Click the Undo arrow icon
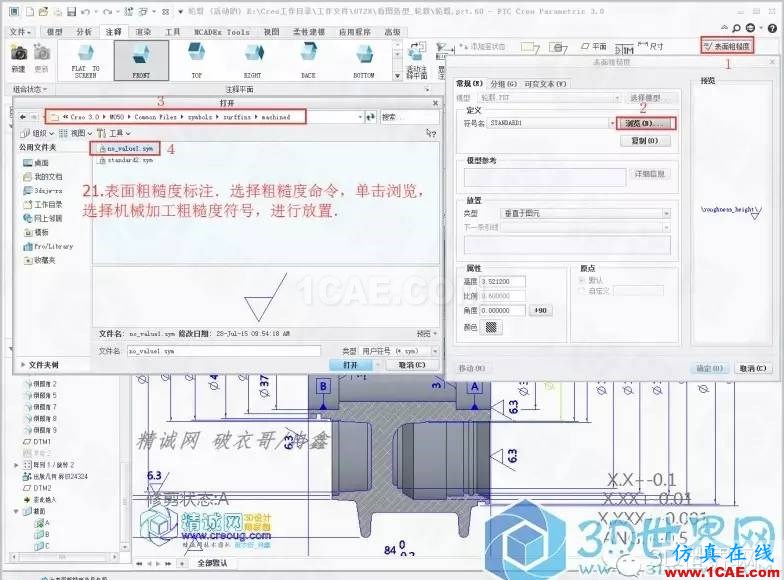Image resolution: width=784 pixels, height=580 pixels. pos(86,11)
